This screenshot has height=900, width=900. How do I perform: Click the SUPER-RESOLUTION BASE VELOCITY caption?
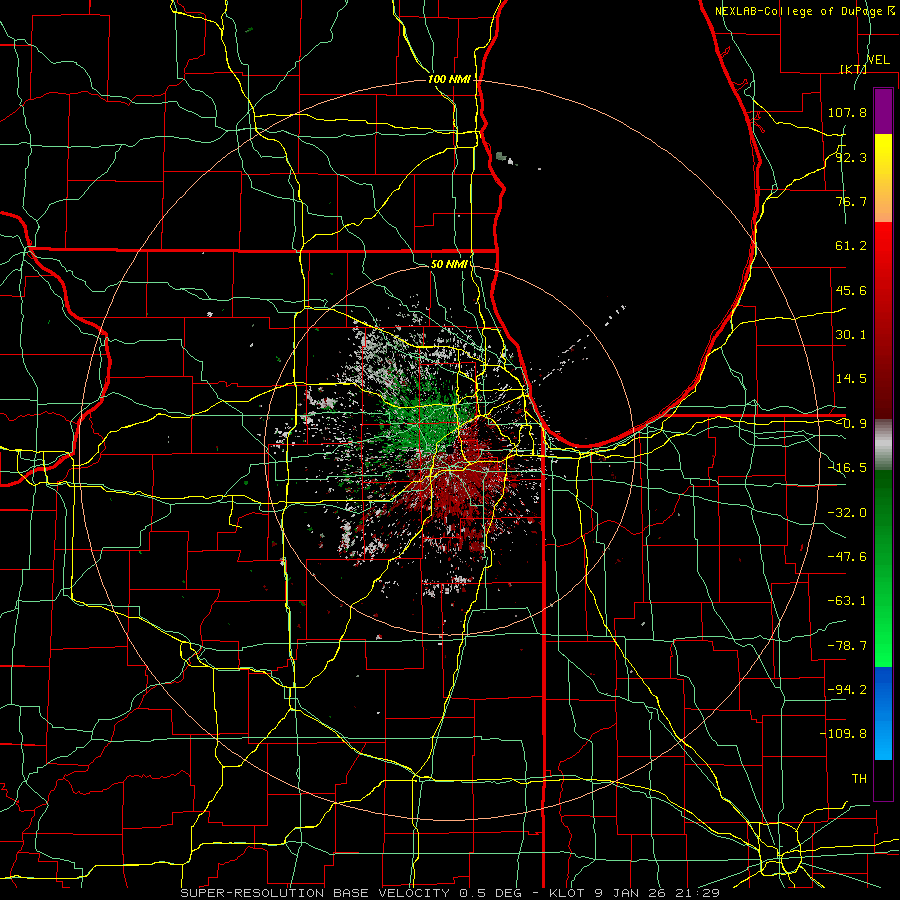[x=317, y=893]
